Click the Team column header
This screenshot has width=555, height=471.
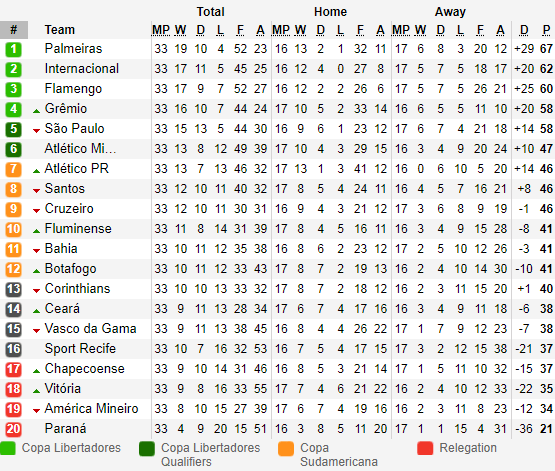59,30
